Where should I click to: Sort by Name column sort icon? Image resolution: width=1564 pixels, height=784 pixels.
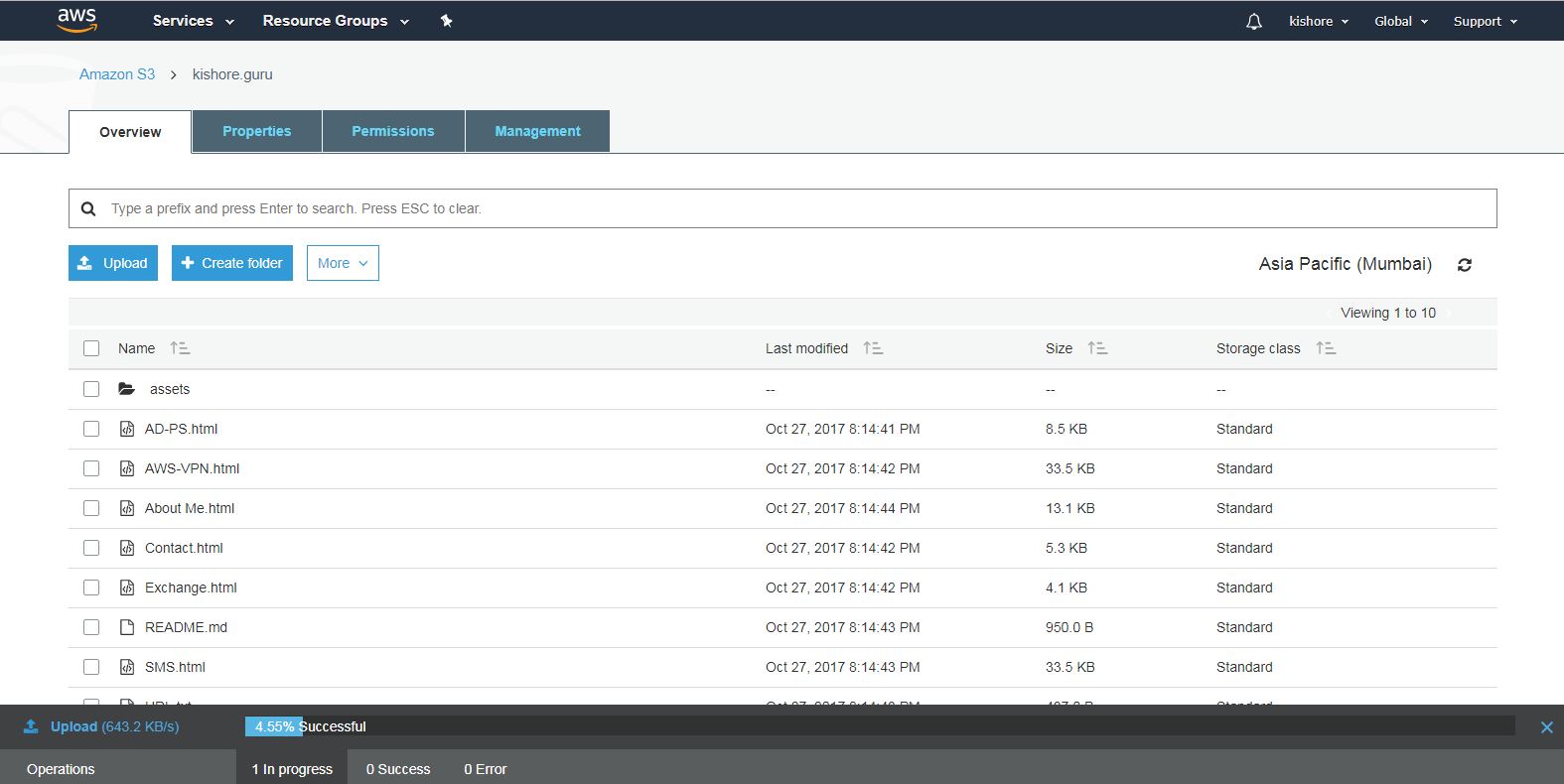click(180, 348)
